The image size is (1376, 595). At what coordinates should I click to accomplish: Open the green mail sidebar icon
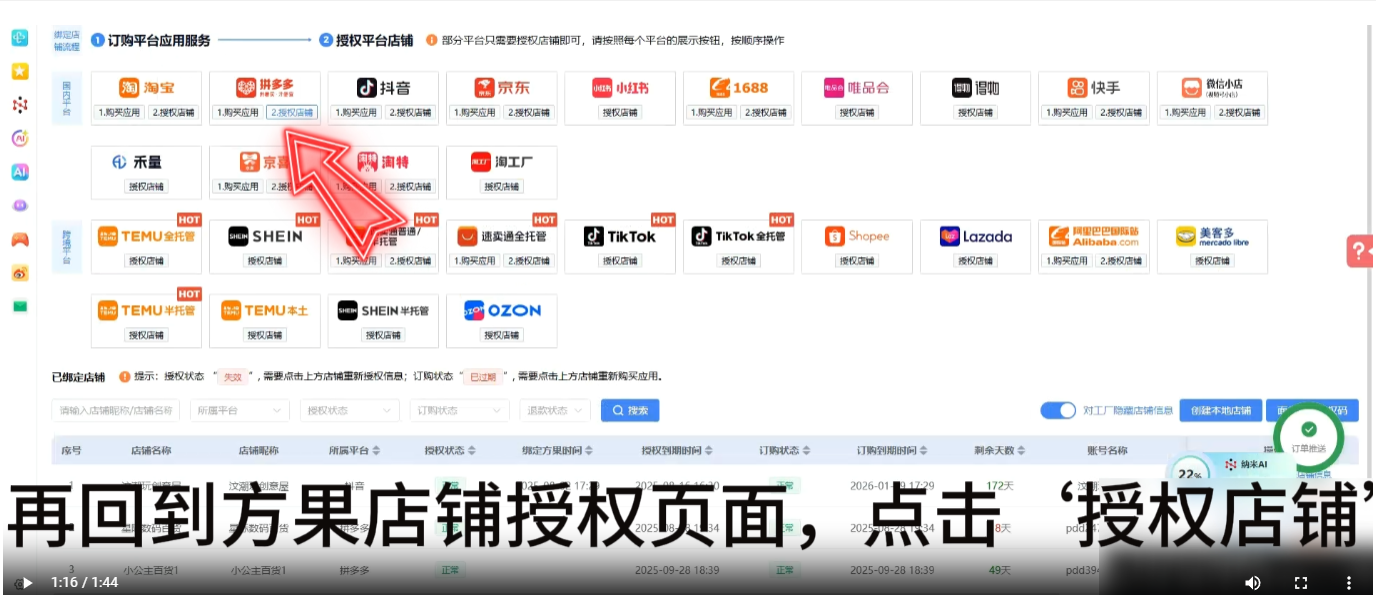(x=20, y=306)
